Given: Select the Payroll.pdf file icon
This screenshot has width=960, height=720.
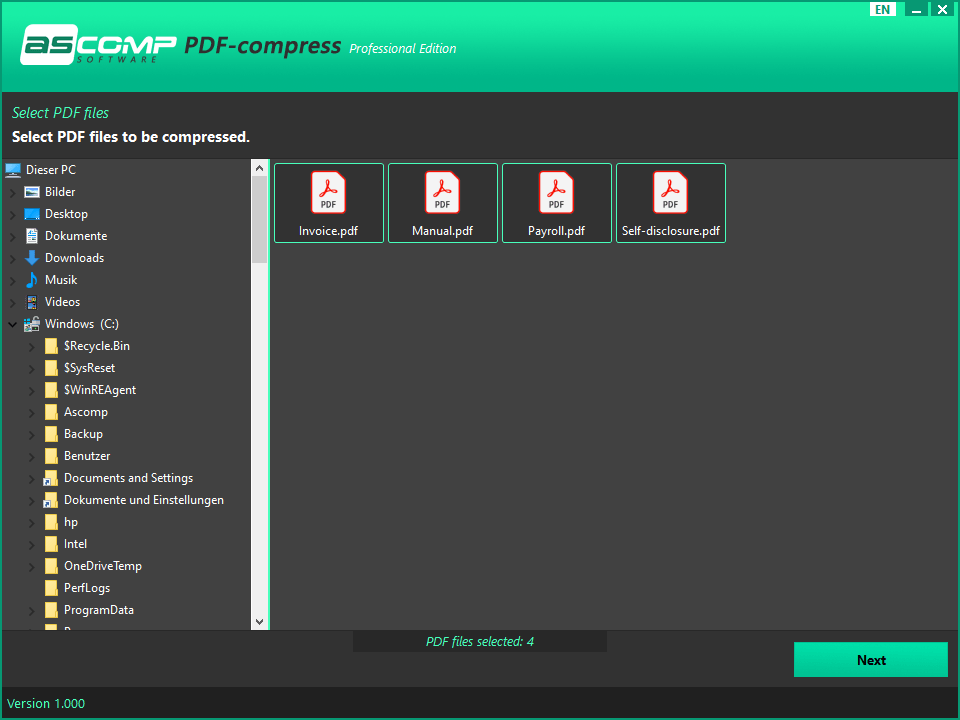Looking at the screenshot, I should [x=556, y=192].
